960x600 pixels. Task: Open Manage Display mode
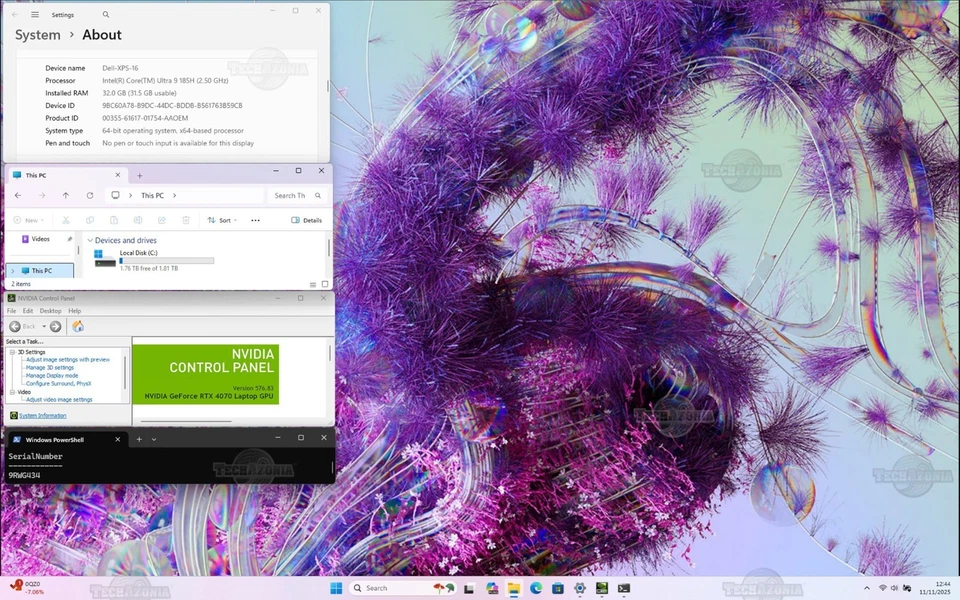[x=52, y=376]
